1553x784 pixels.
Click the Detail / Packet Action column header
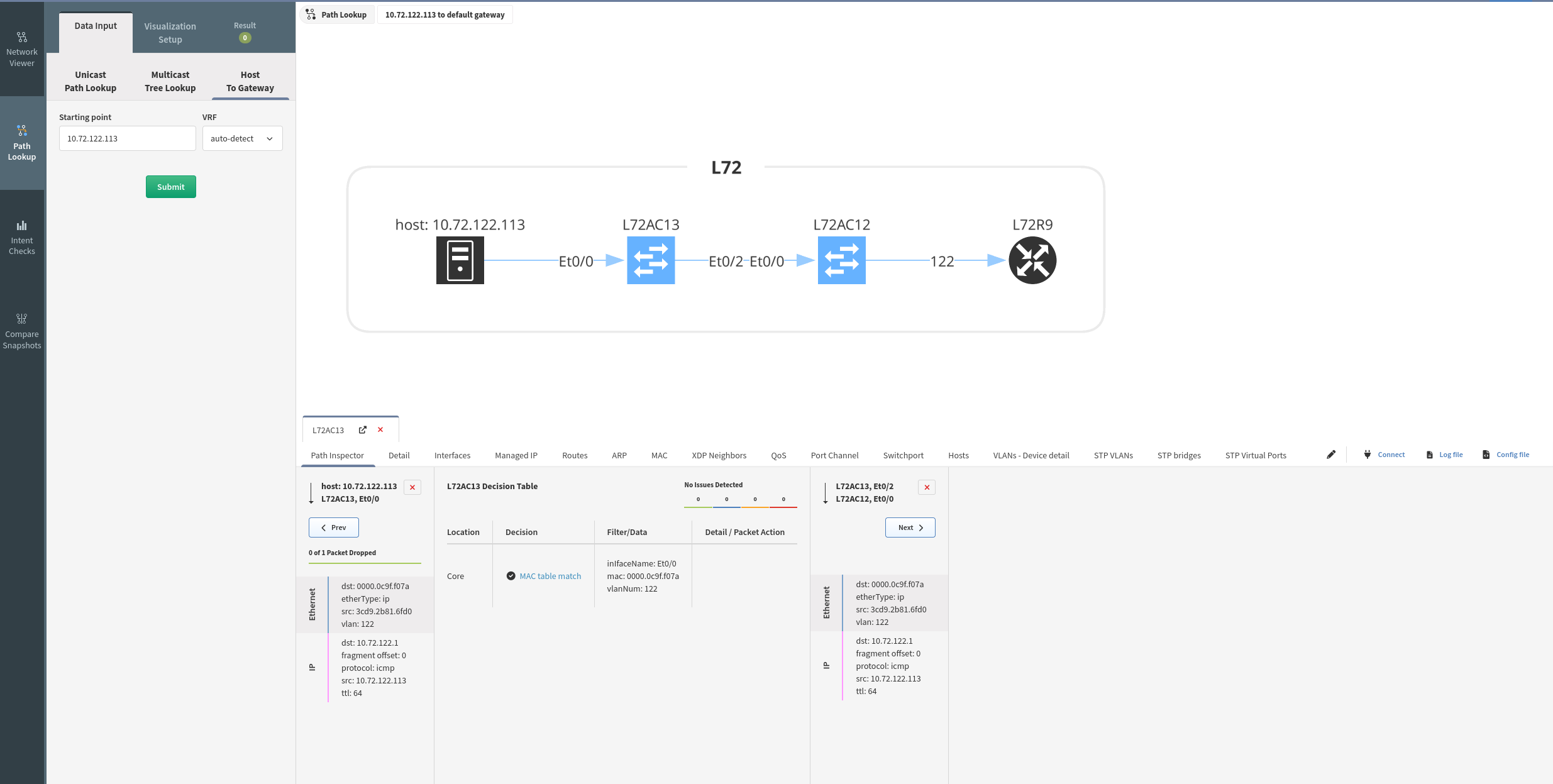click(745, 532)
